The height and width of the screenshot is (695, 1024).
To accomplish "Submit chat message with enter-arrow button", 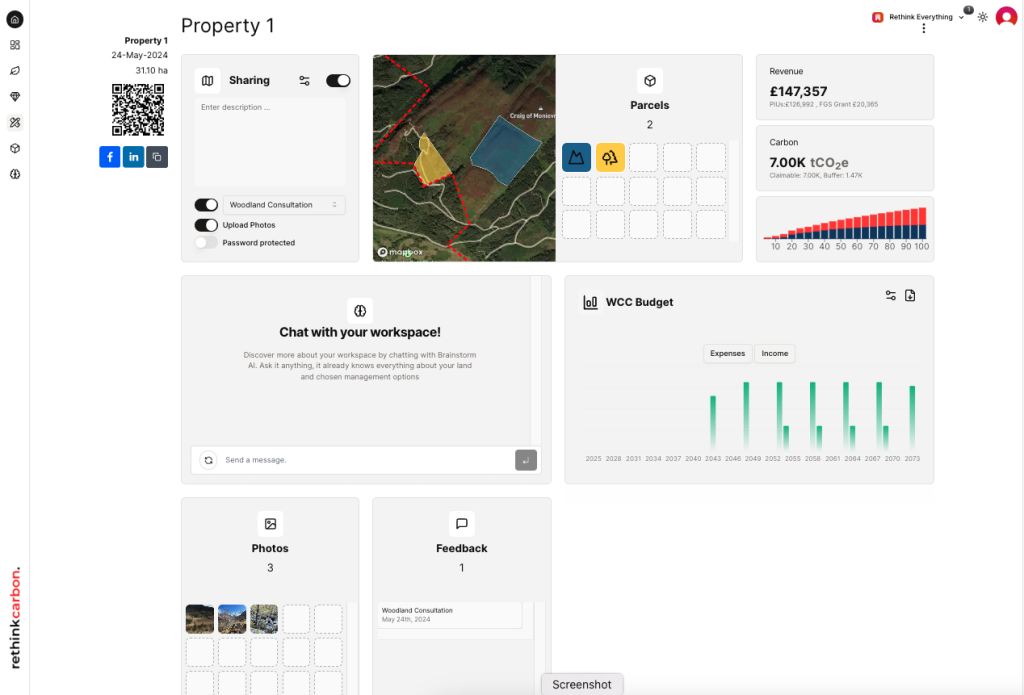I will [526, 460].
